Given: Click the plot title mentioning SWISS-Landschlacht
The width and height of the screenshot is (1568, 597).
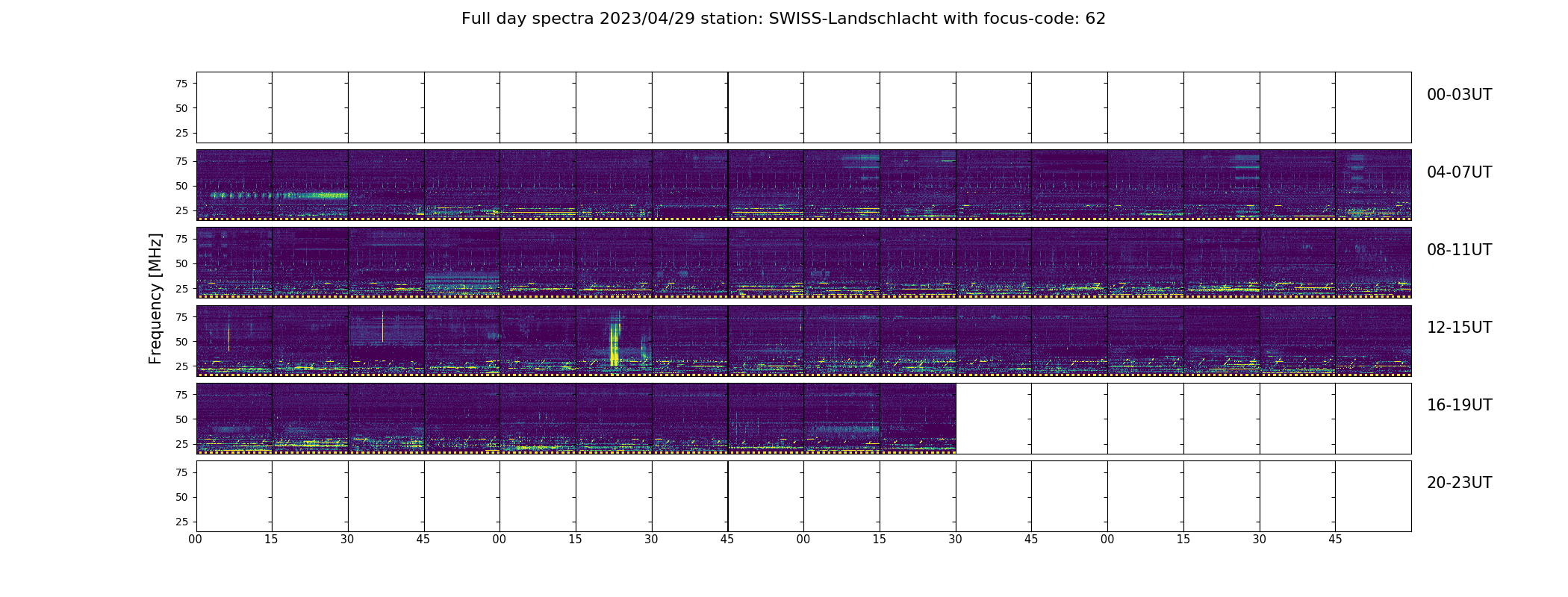Looking at the screenshot, I should pos(783,19).
